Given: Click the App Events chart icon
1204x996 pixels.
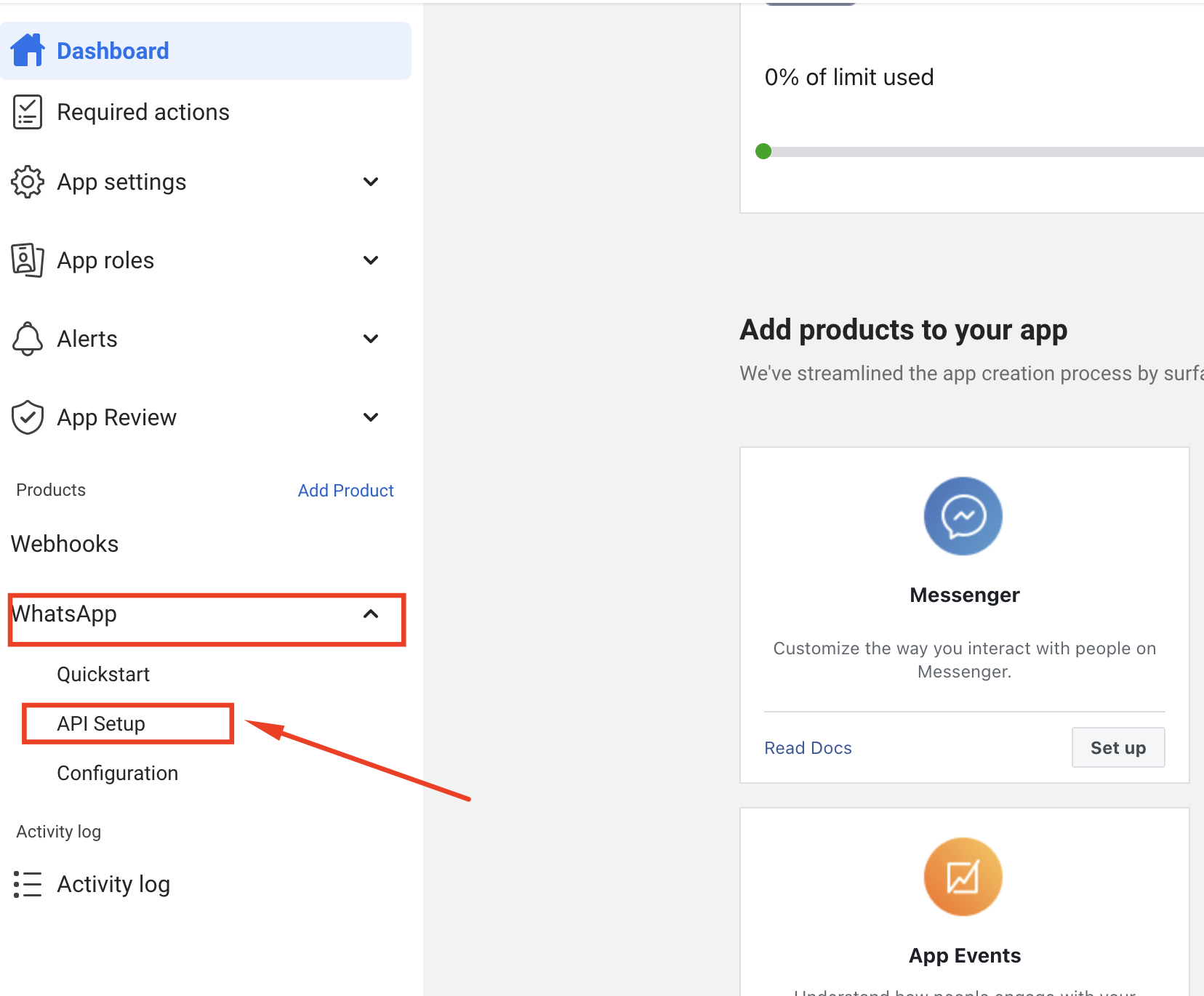Looking at the screenshot, I should tap(963, 877).
